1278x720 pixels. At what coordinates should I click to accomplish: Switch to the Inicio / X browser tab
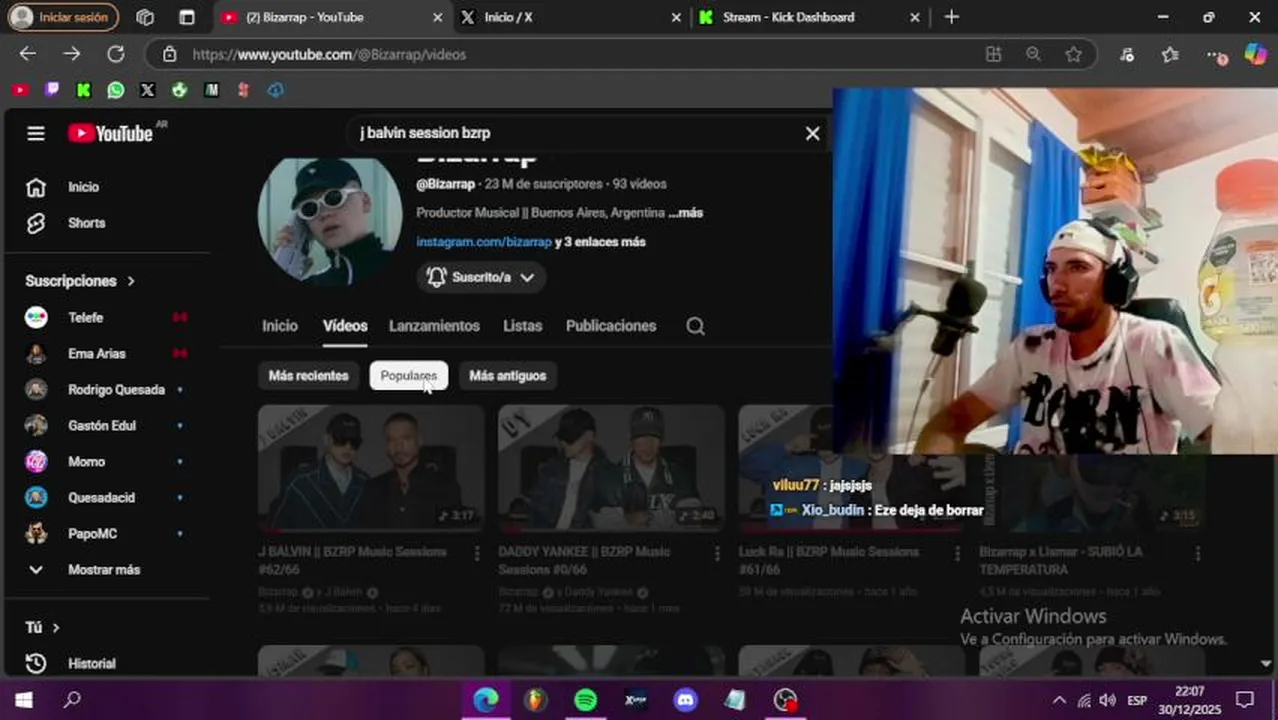point(570,17)
